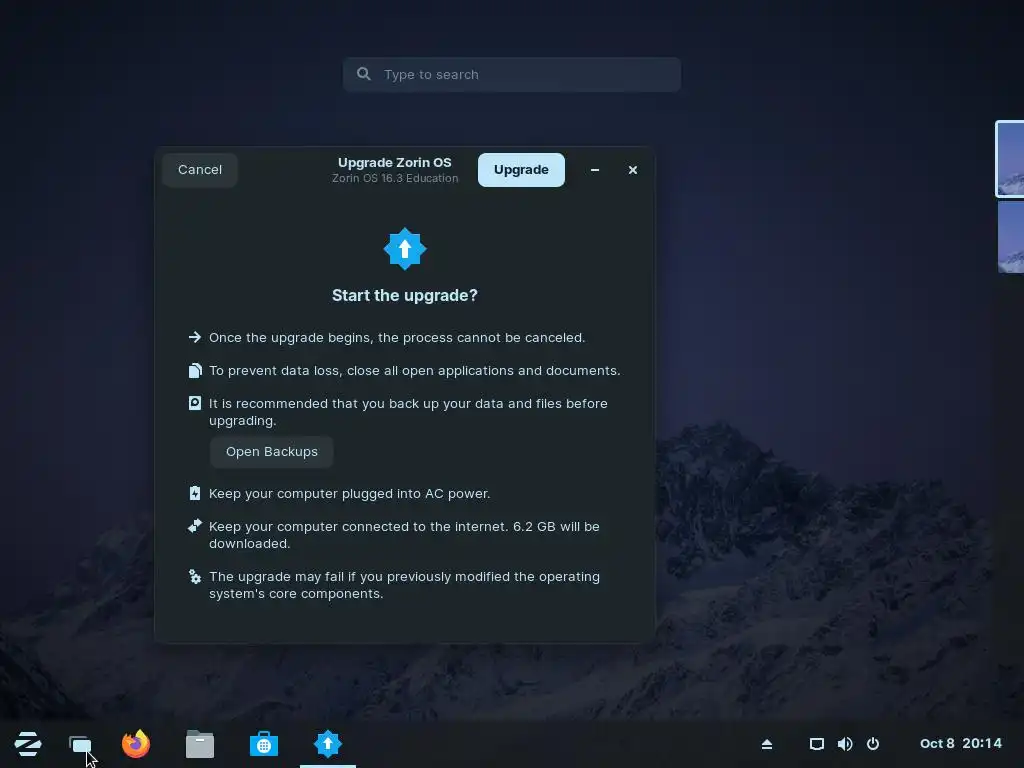Click the search magnifier icon
This screenshot has height=768, width=1024.
tap(364, 74)
